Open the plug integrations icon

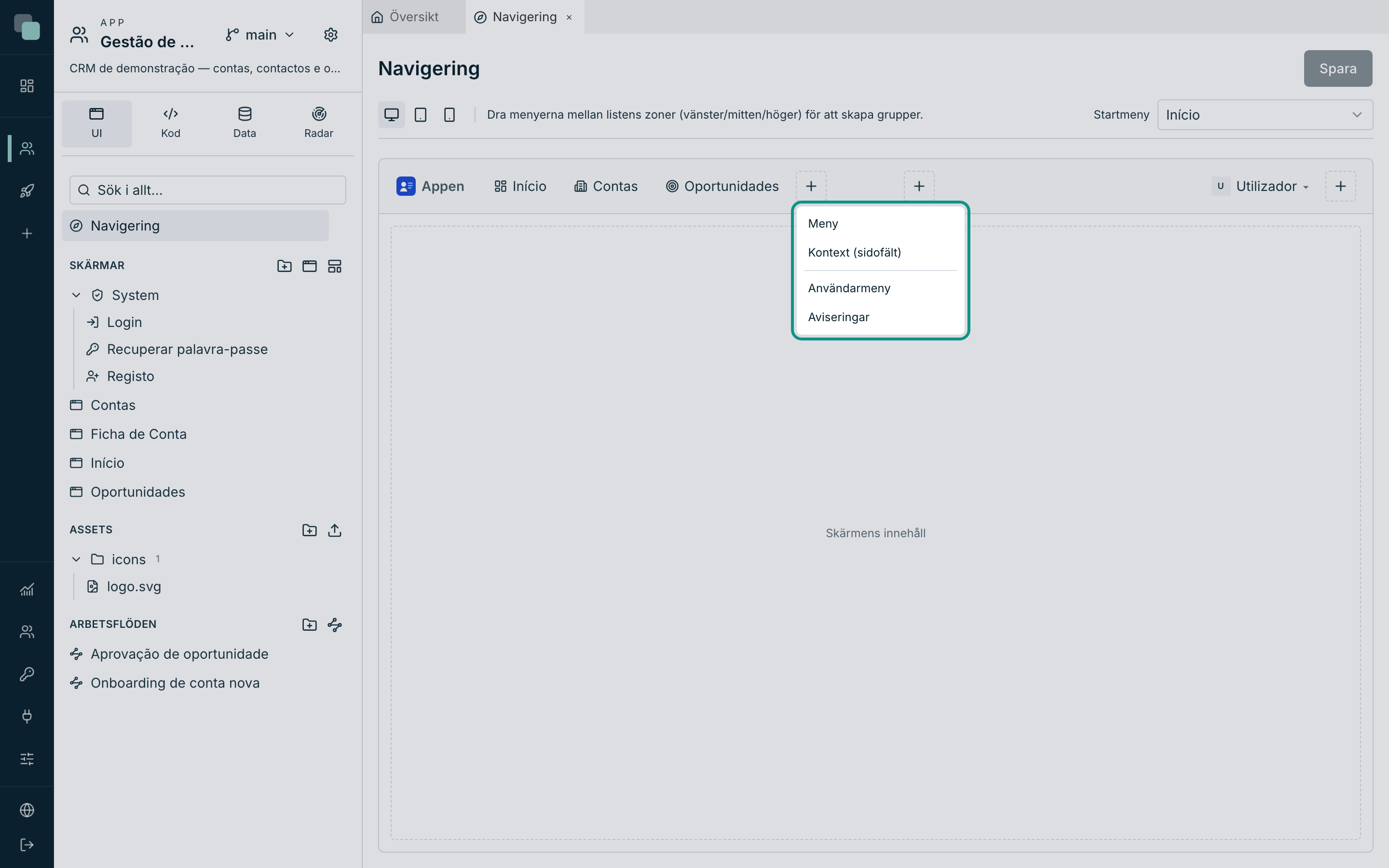[27, 716]
